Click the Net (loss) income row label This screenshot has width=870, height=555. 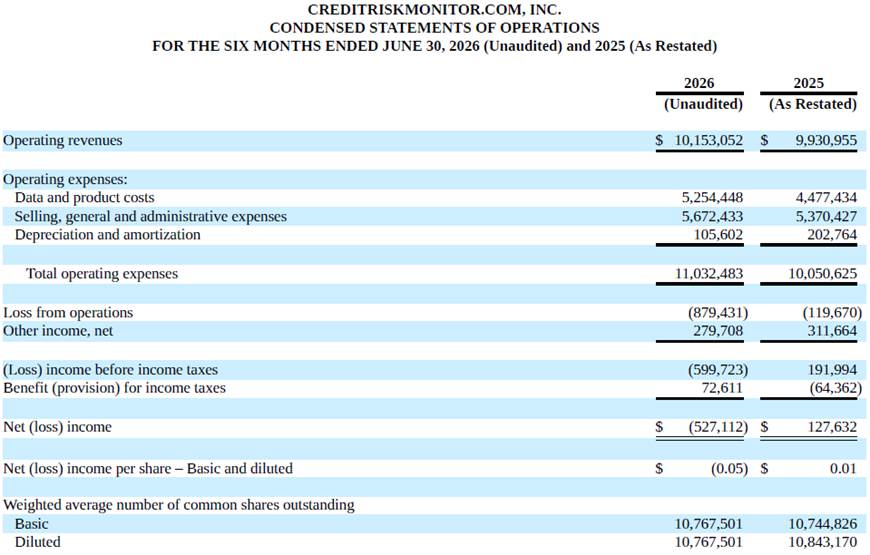(57, 427)
